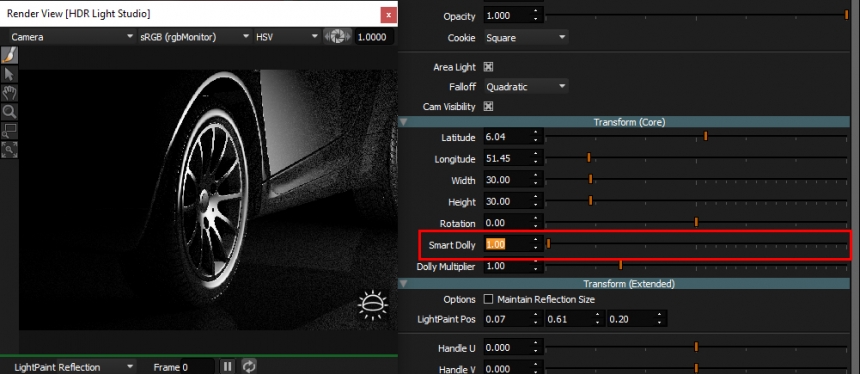Screen dimensions: 860x374
Task: Select the LightPaint brush tool
Action: click(x=9, y=55)
